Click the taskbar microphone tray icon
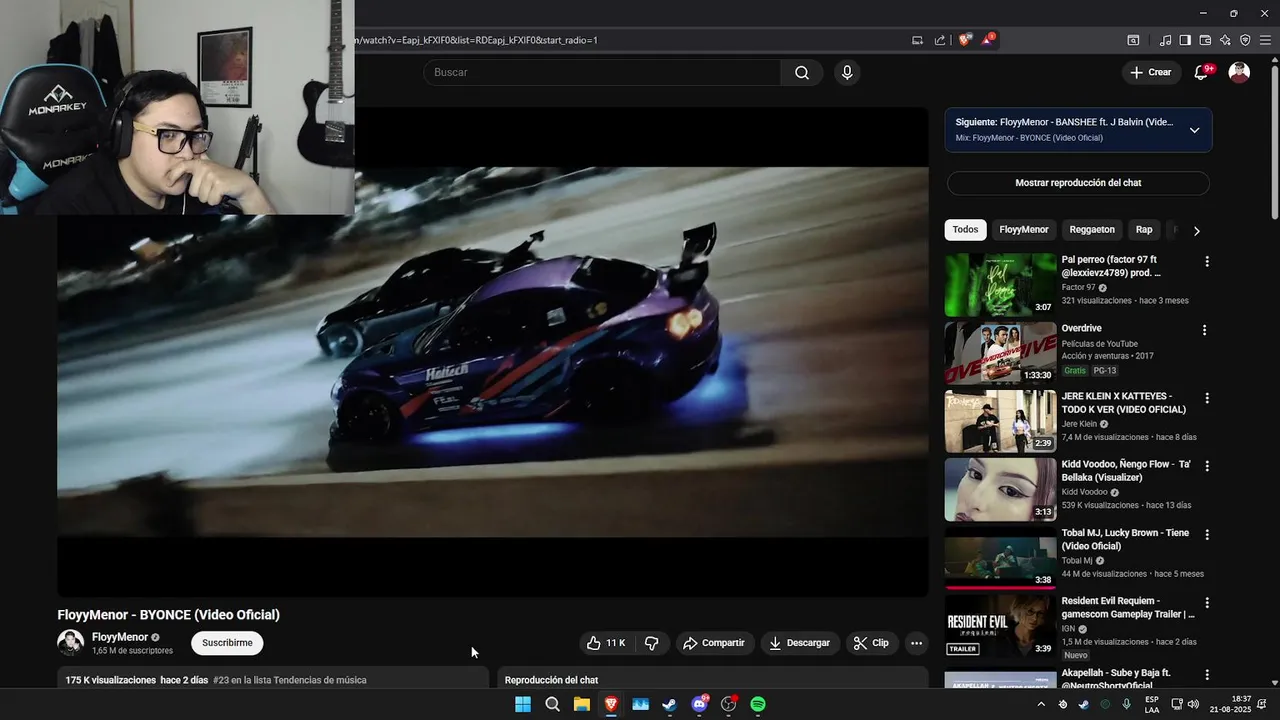The image size is (1280, 720). click(1127, 704)
